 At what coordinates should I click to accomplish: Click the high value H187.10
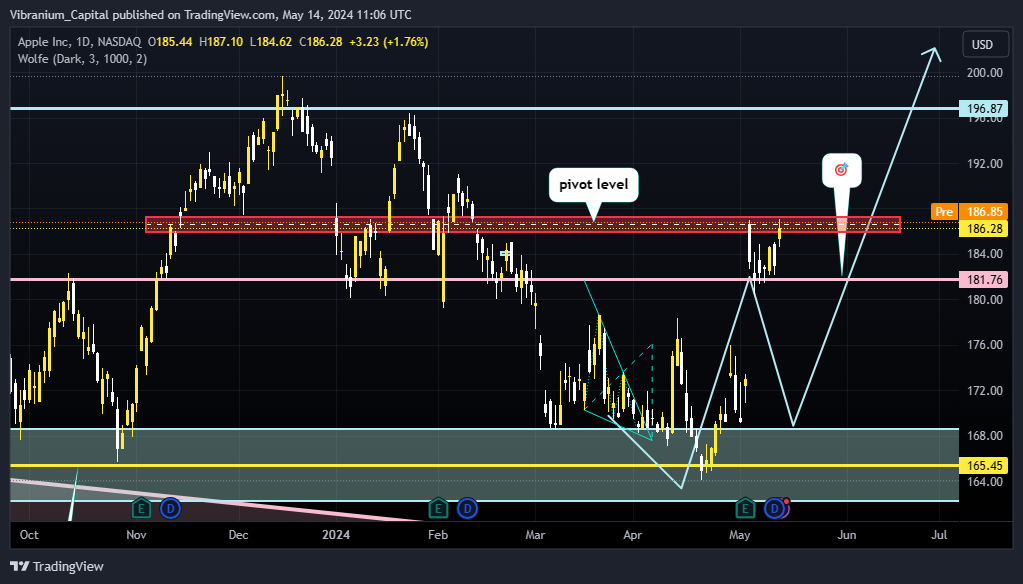tap(221, 42)
